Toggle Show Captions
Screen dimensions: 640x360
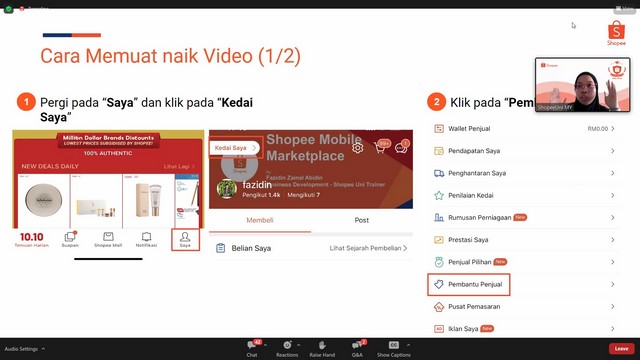click(x=393, y=345)
